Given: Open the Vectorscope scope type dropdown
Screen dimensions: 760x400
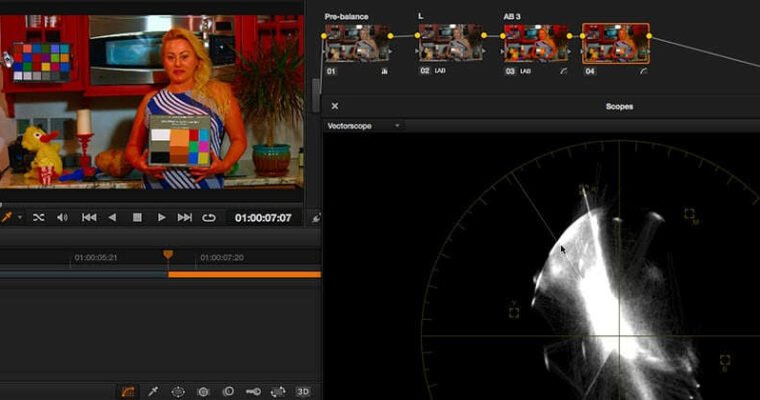Looking at the screenshot, I should [x=364, y=126].
